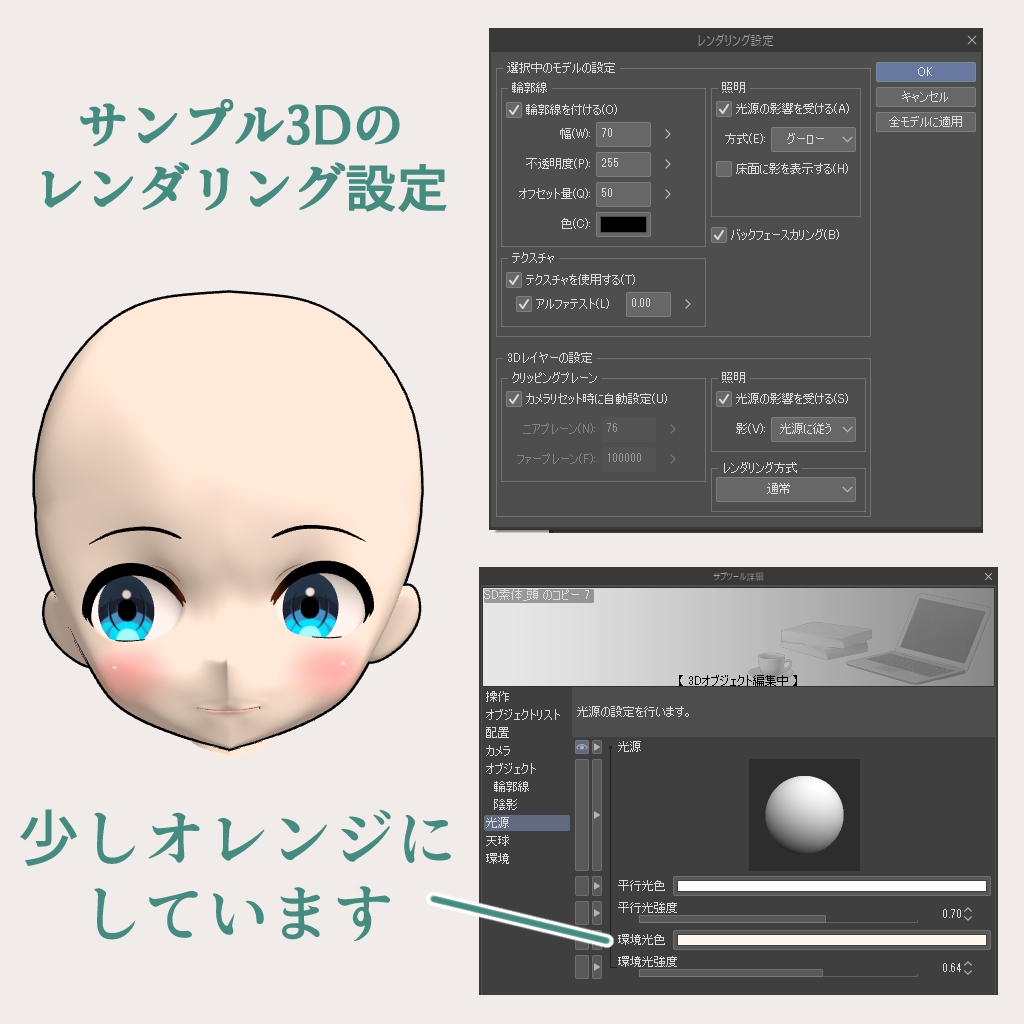Select 天球 in the category list
The image size is (1024, 1024).
coord(497,841)
